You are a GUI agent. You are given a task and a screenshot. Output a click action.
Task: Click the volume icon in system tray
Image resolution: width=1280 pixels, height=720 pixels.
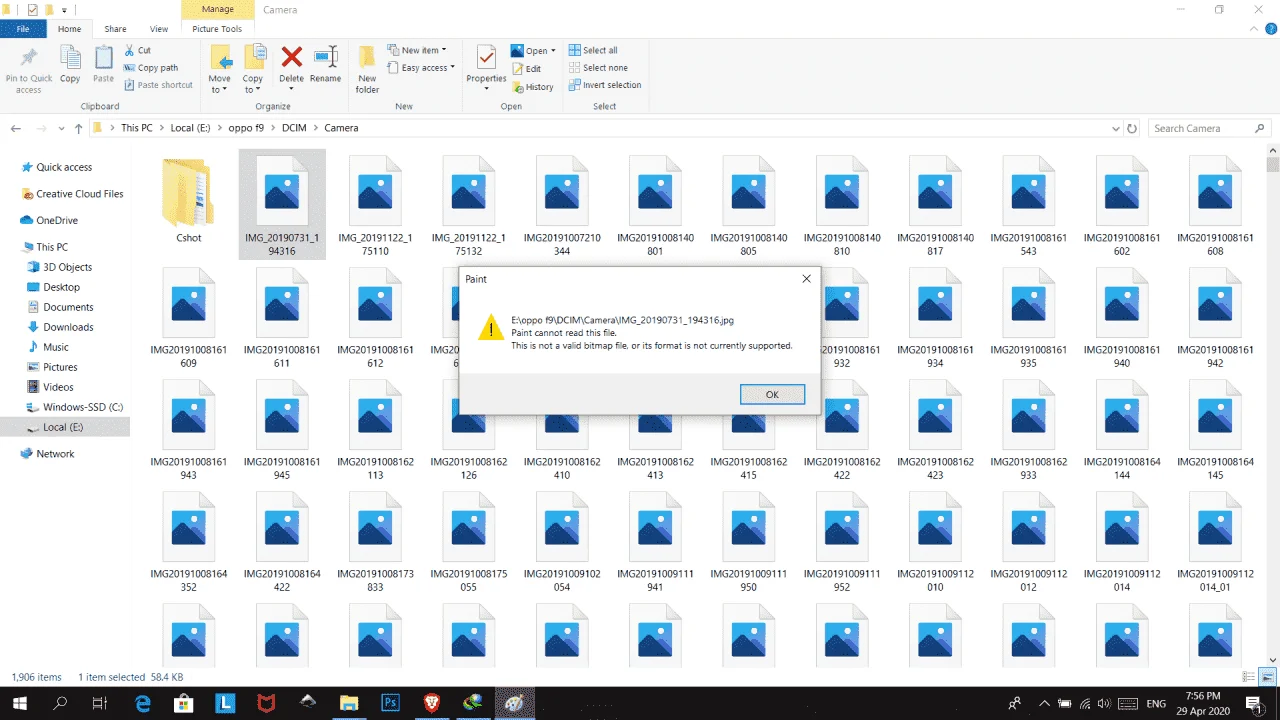(1104, 703)
